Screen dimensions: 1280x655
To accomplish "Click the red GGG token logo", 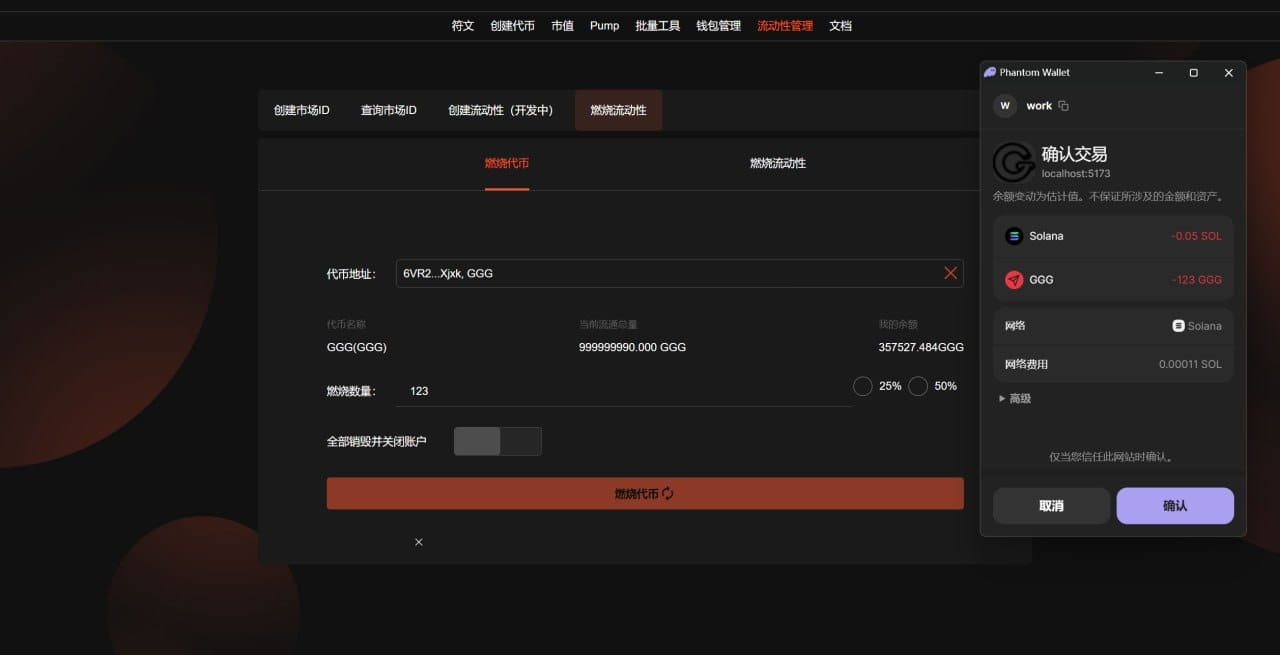I will [x=1014, y=280].
